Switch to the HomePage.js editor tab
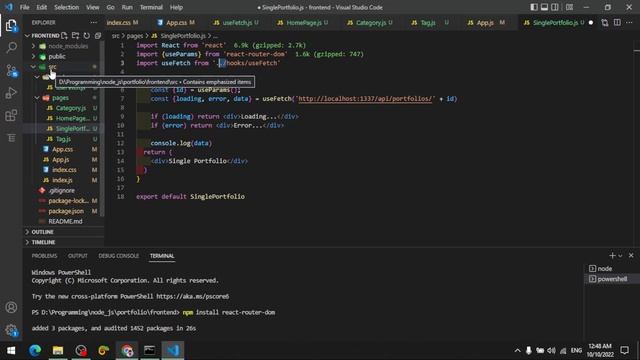The height and width of the screenshot is (360, 640). pyautogui.click(x=303, y=23)
